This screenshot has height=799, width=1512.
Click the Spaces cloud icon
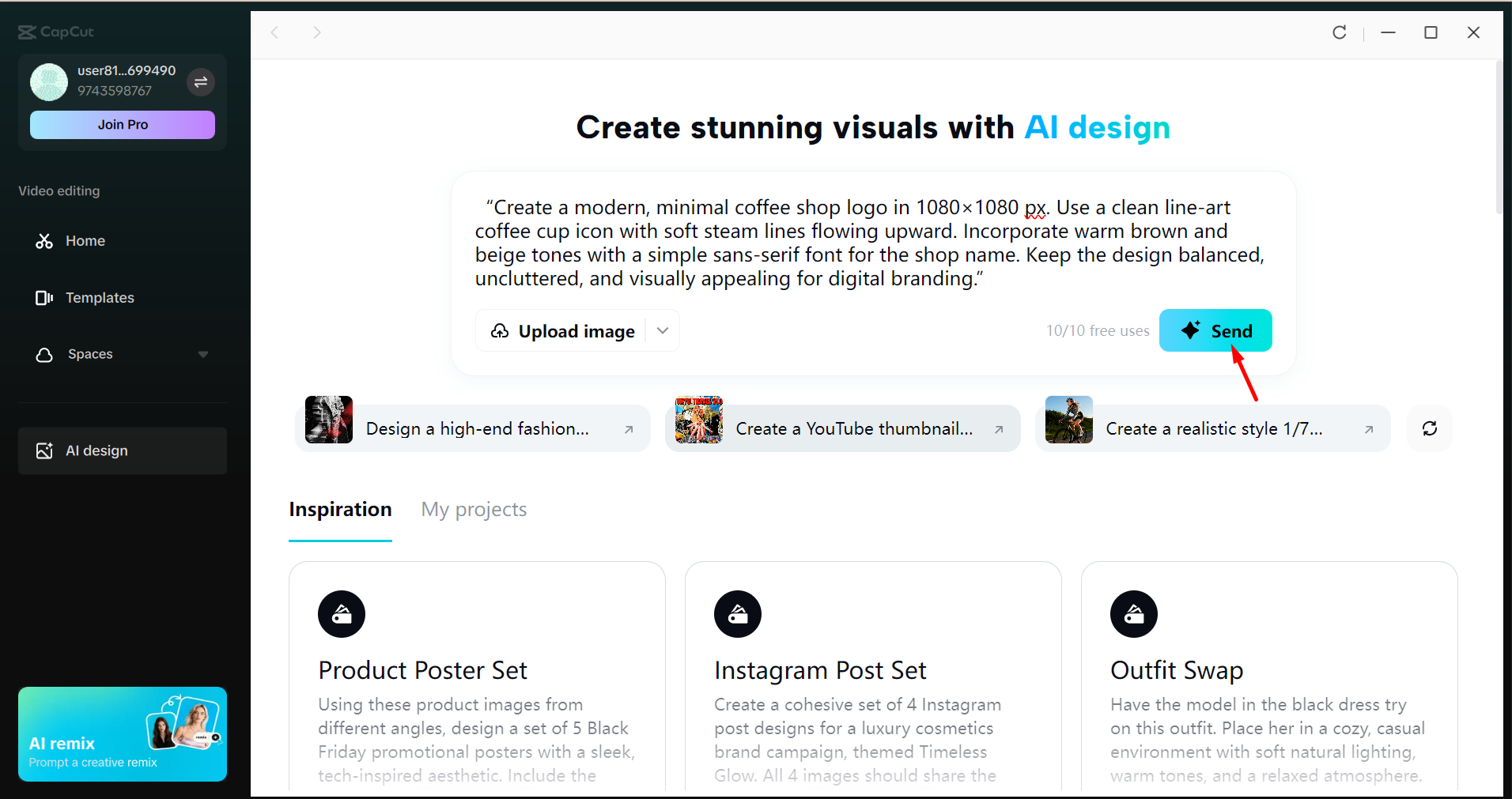pos(44,355)
